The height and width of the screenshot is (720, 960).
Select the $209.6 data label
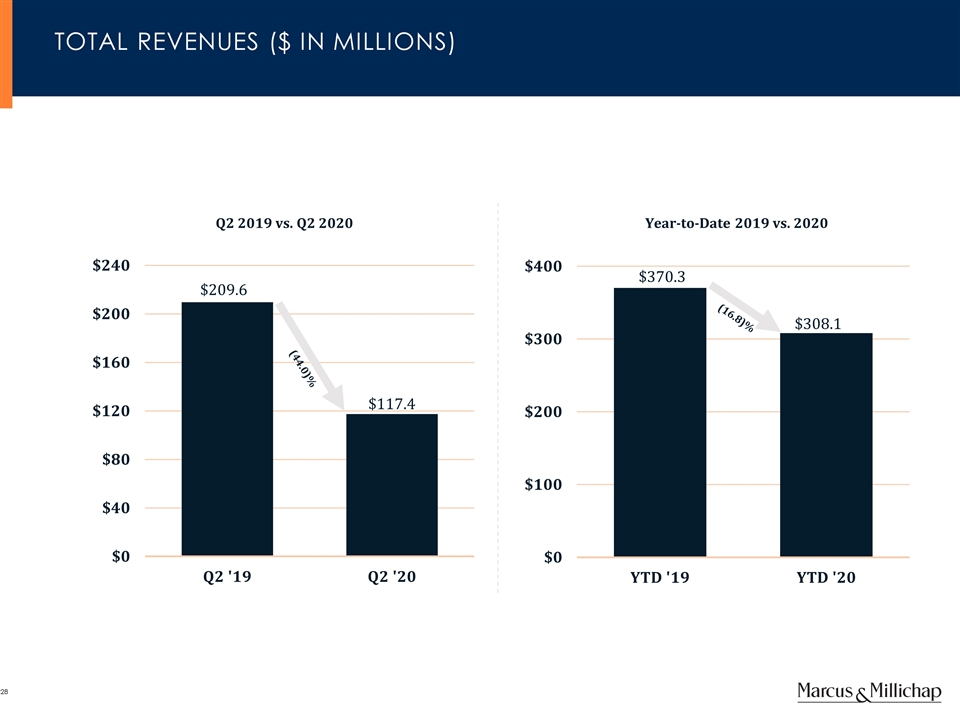[224, 290]
